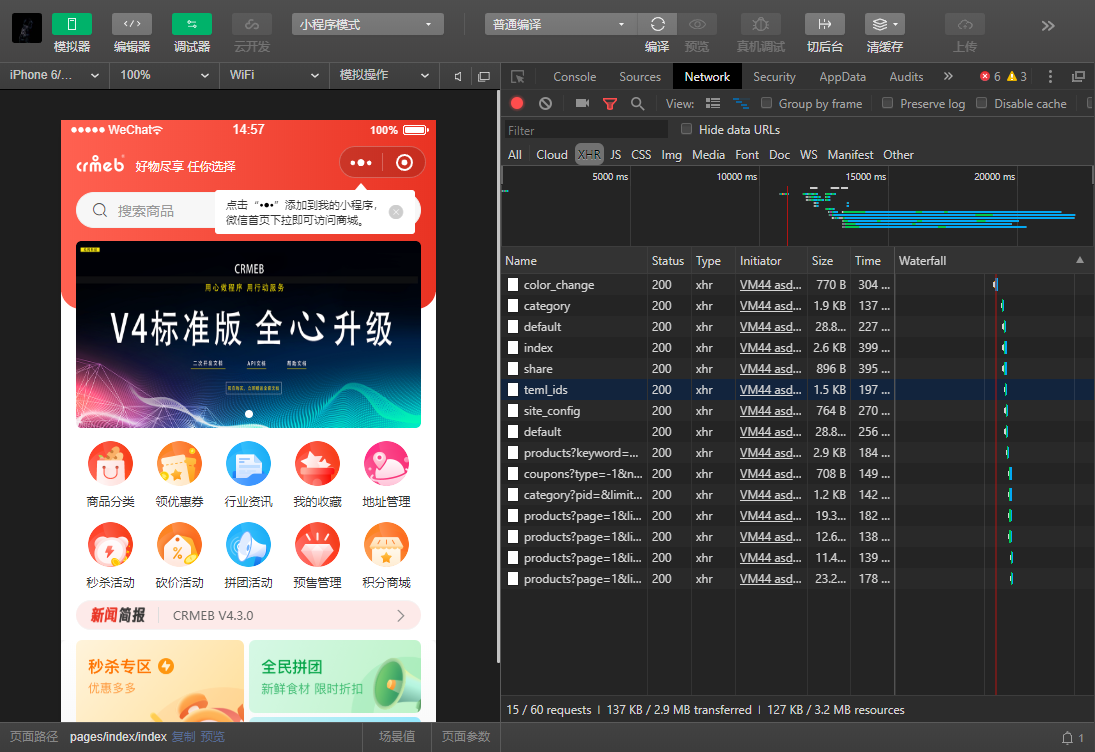Viewport: 1095px width, 752px height.
Task: Select large request rows view icon
Action: click(x=713, y=103)
